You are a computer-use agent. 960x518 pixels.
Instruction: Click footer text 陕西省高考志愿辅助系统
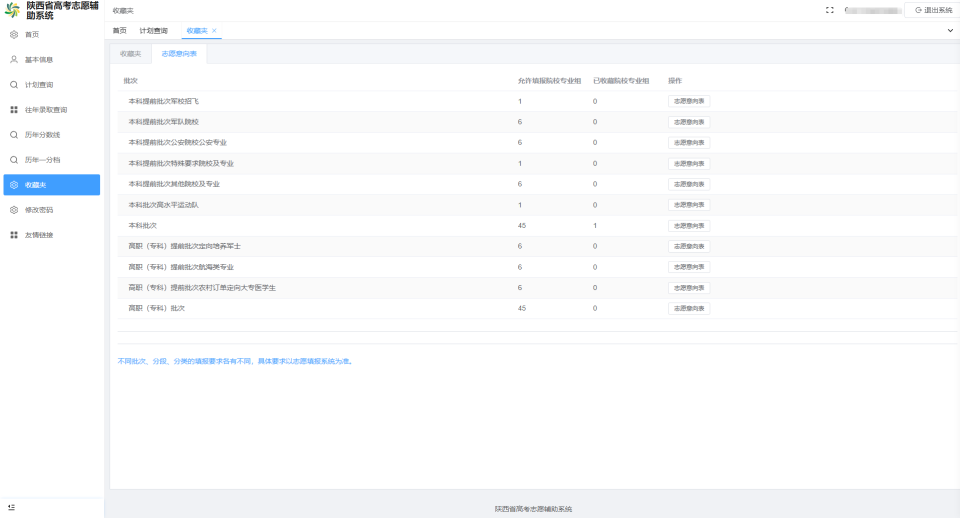pos(533,509)
